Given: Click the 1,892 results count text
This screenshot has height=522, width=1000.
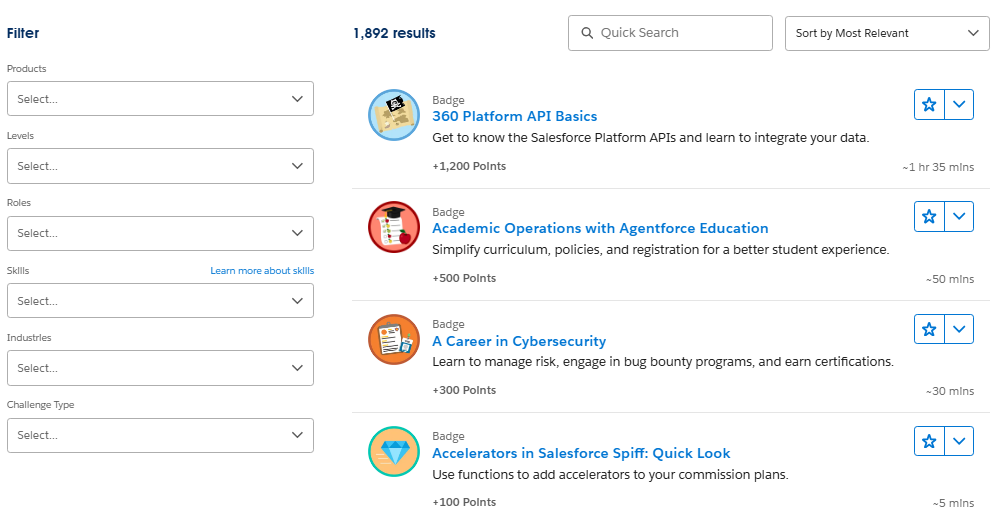Looking at the screenshot, I should [x=394, y=33].
